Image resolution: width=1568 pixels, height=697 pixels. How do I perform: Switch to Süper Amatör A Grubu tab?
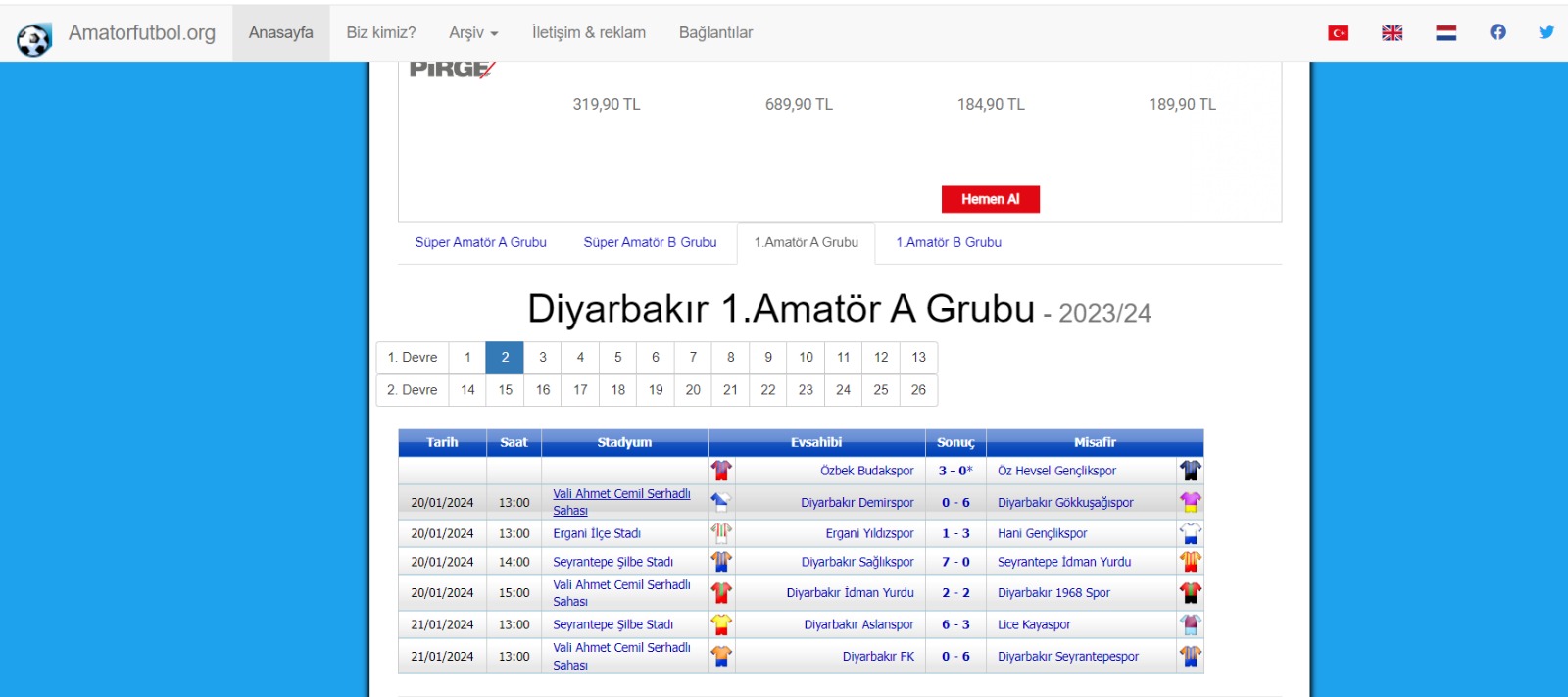point(480,242)
